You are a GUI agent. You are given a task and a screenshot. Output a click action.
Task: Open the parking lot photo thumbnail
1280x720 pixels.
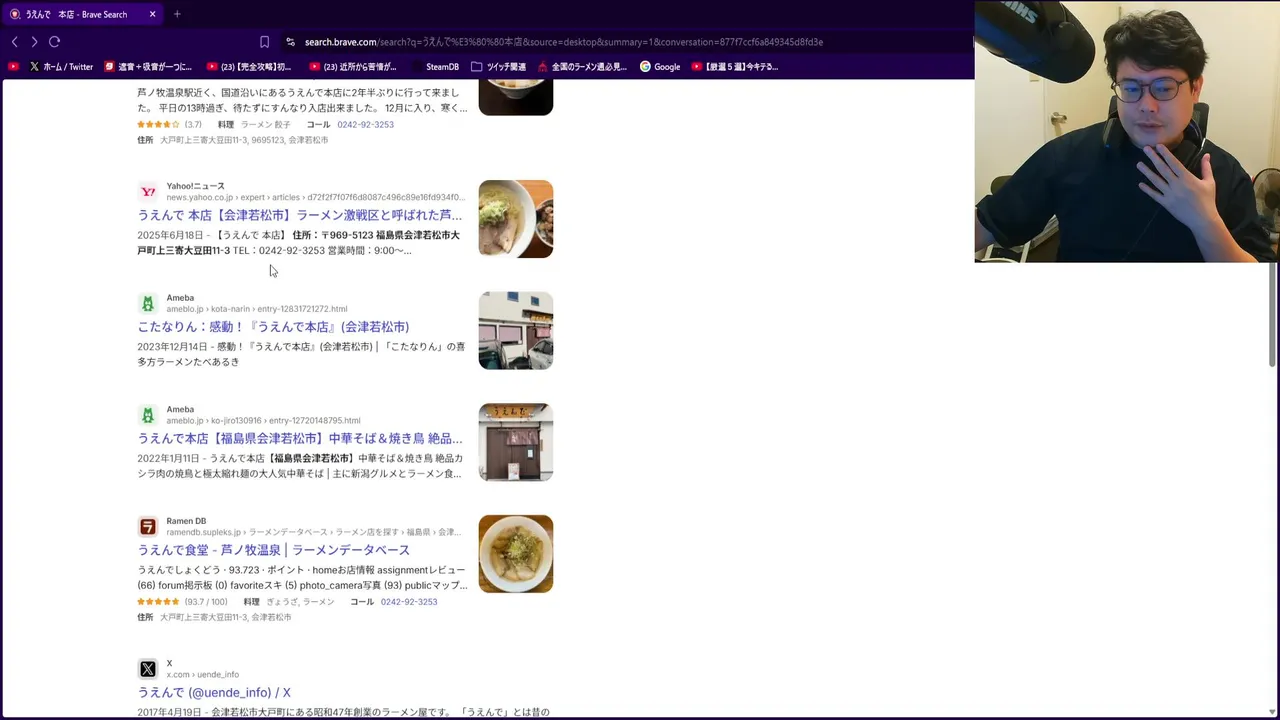pos(516,331)
